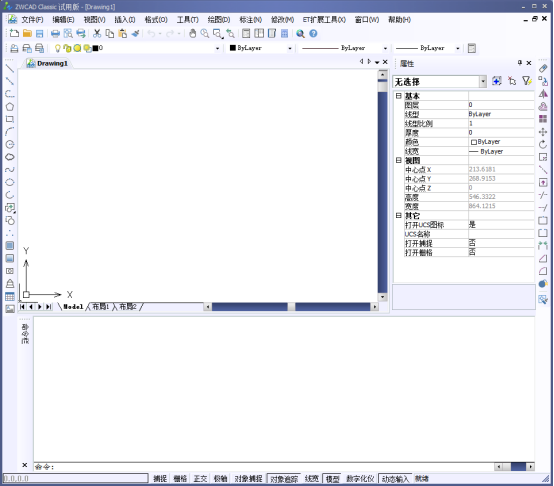Open the 无选择 selection dropdown
554x486 pixels.
coord(440,82)
